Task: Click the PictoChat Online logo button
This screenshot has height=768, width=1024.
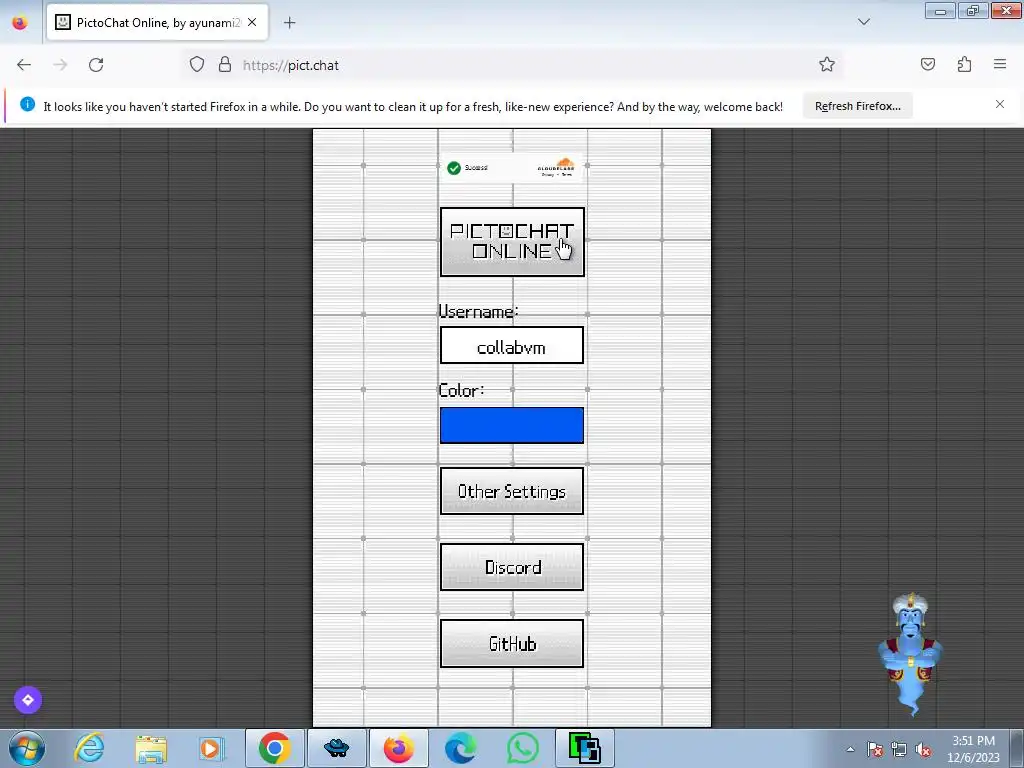Action: pyautogui.click(x=512, y=242)
